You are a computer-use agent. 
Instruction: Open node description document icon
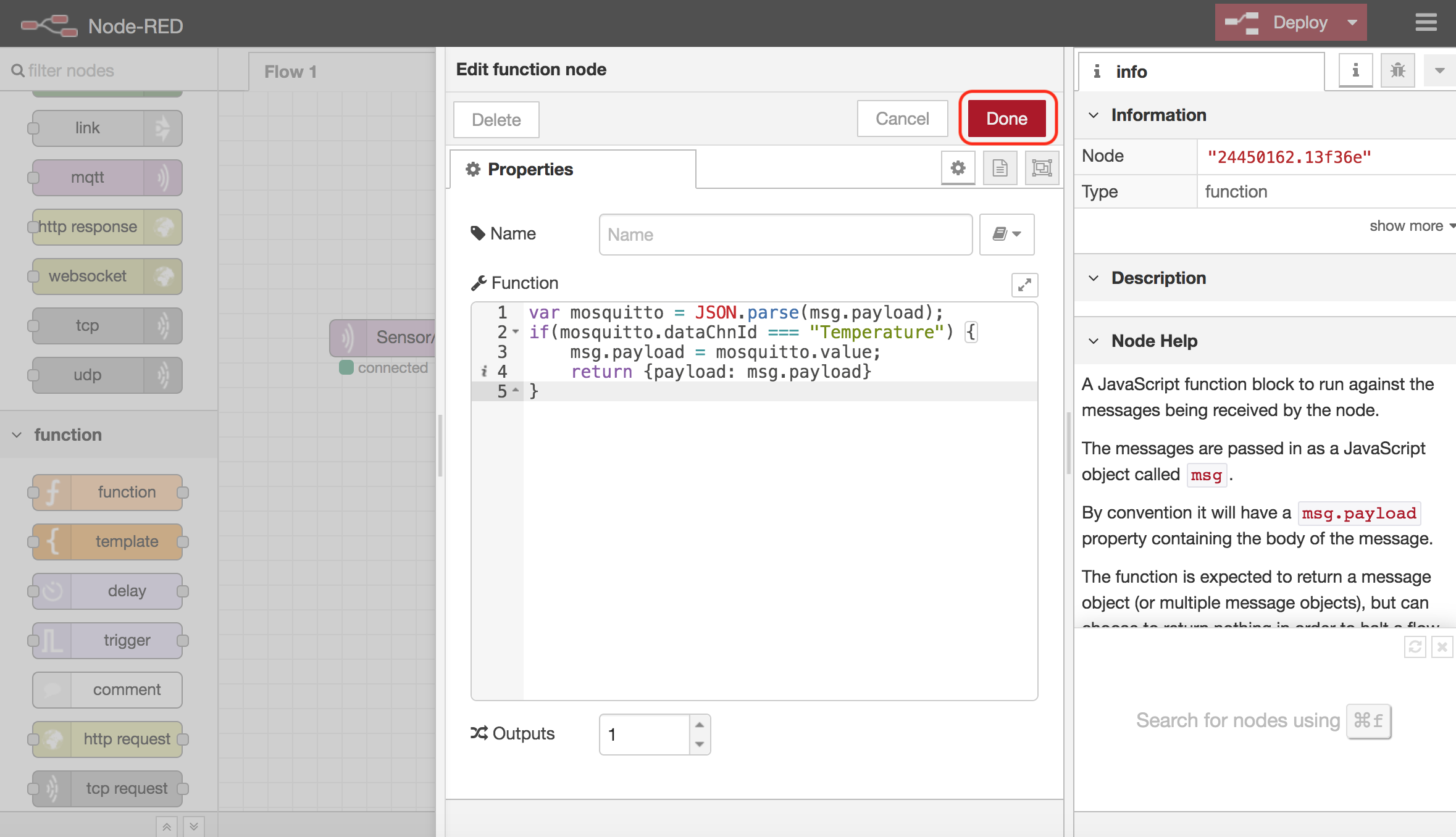[x=1000, y=168]
